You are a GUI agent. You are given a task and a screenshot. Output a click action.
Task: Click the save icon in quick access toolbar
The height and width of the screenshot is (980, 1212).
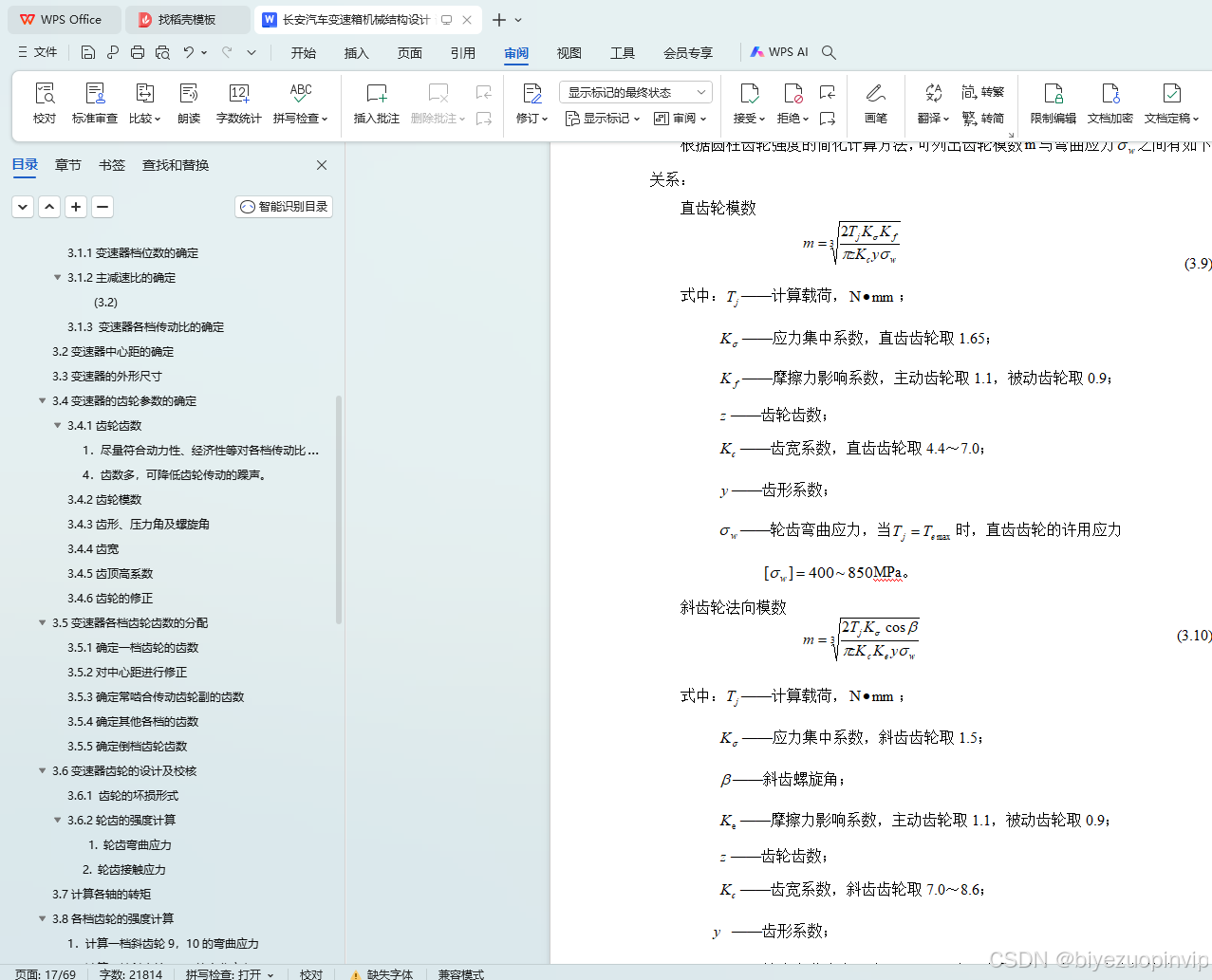click(x=88, y=52)
